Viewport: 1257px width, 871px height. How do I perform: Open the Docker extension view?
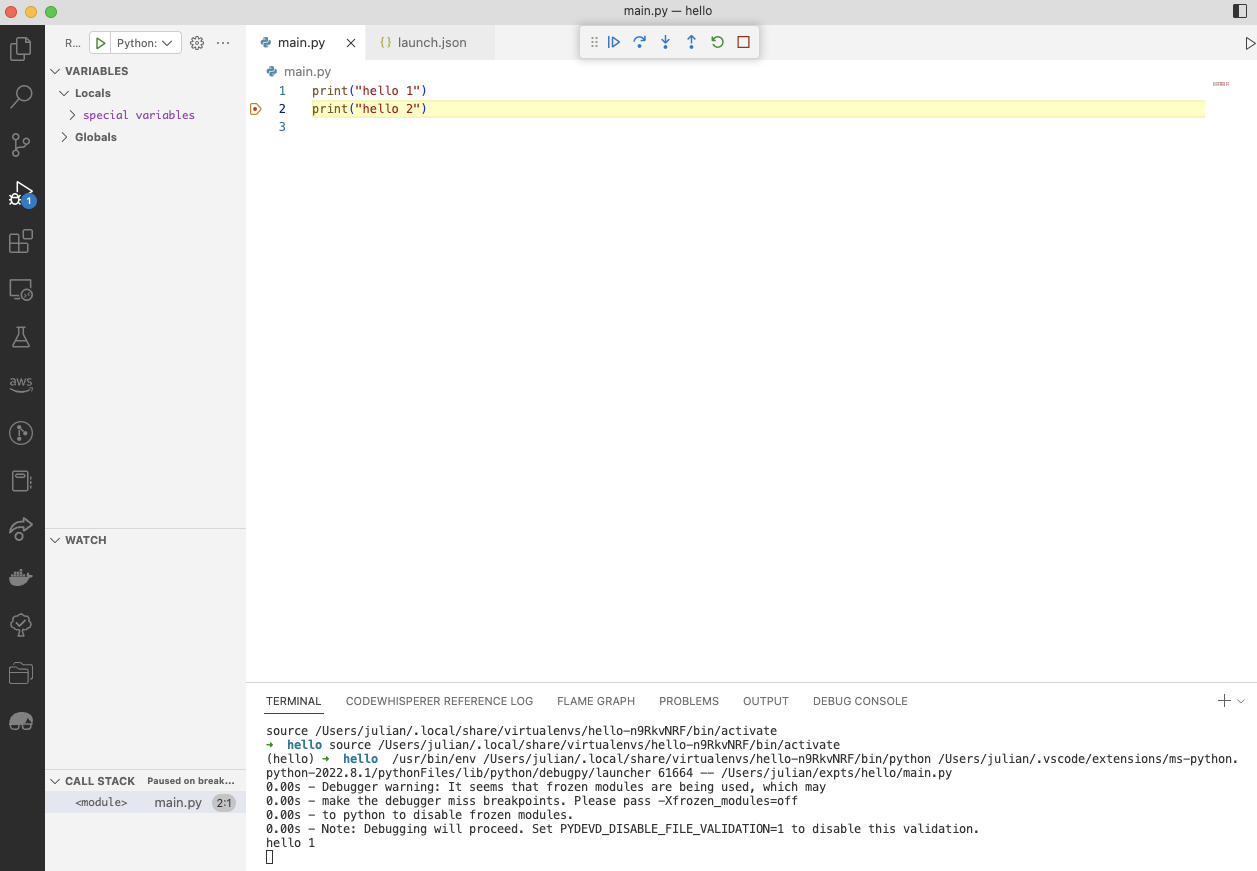pyautogui.click(x=21, y=577)
